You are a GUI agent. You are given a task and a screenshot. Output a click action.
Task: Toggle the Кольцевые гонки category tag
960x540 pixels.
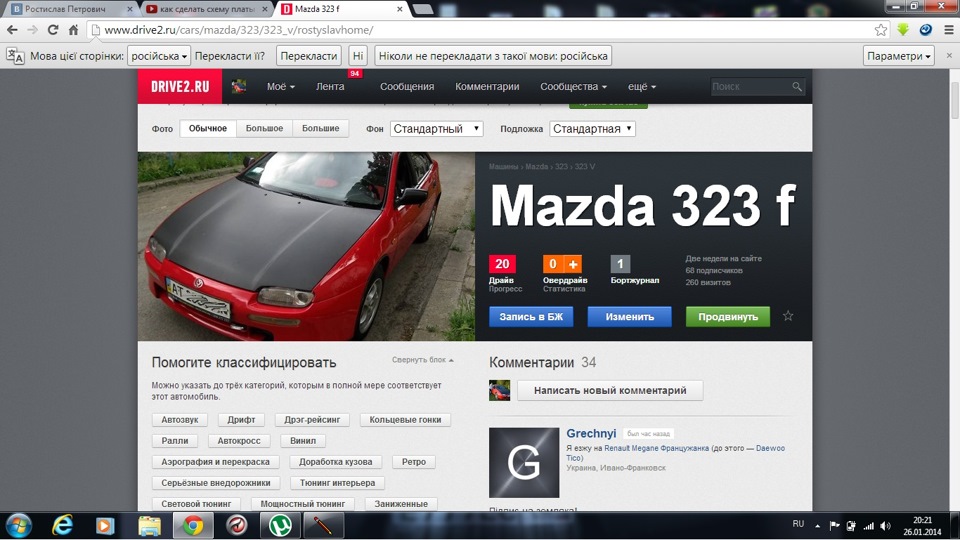(x=405, y=419)
